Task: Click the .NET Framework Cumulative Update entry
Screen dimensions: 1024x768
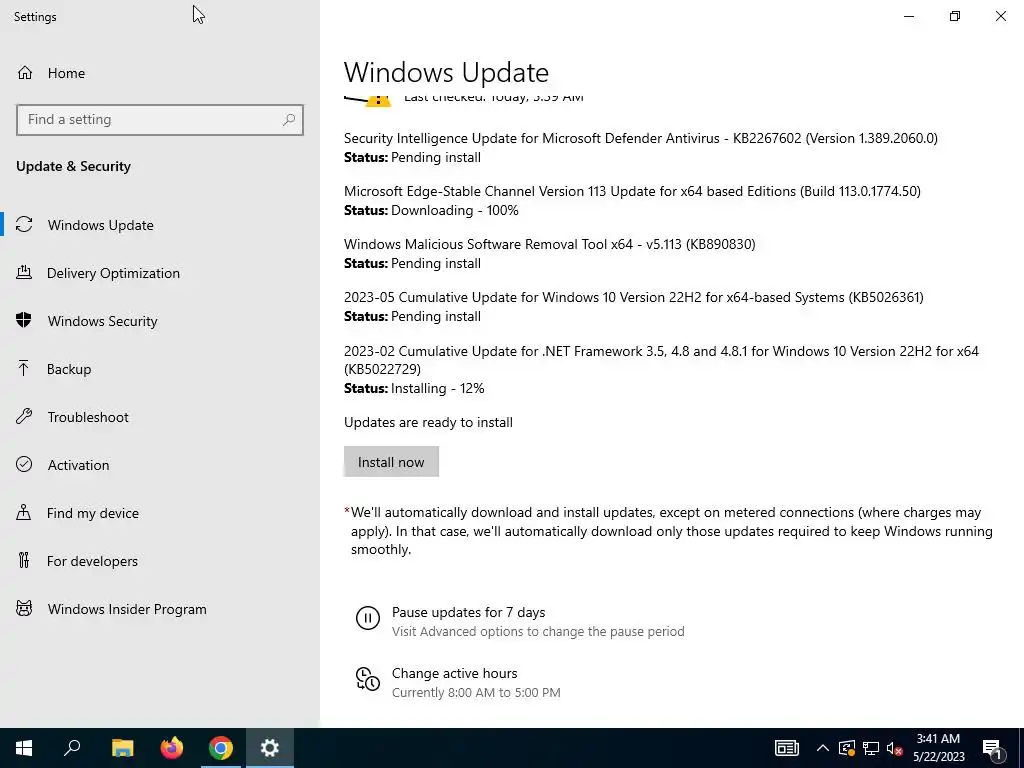Action: (662, 360)
